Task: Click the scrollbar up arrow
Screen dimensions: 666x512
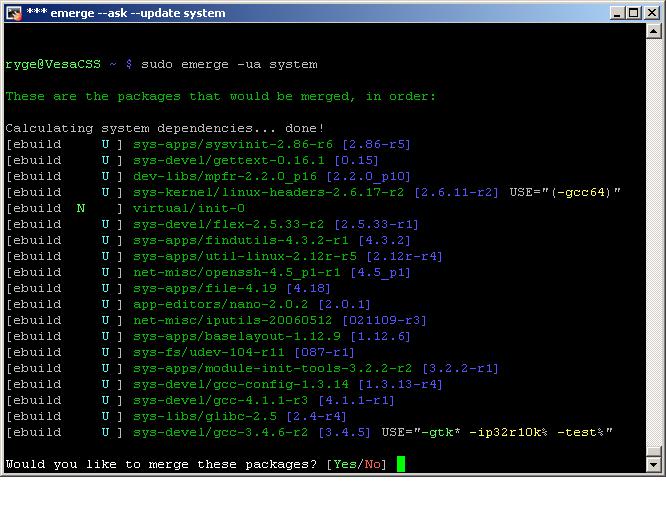Action: [653, 31]
